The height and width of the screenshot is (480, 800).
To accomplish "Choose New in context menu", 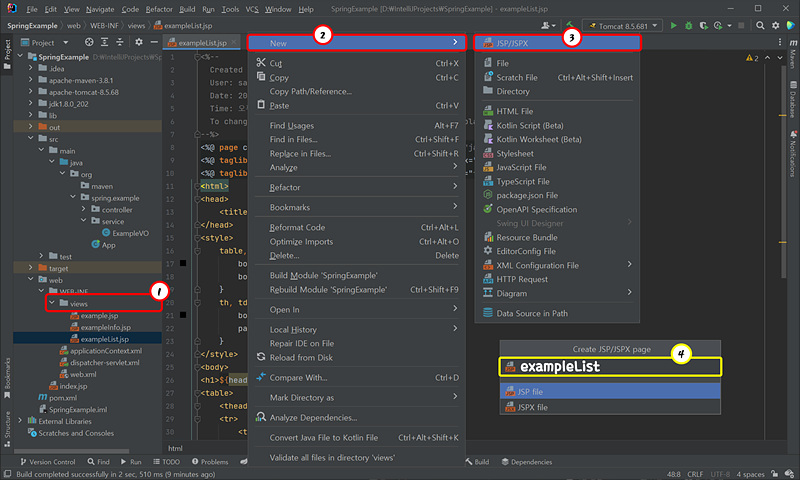I will click(x=357, y=43).
